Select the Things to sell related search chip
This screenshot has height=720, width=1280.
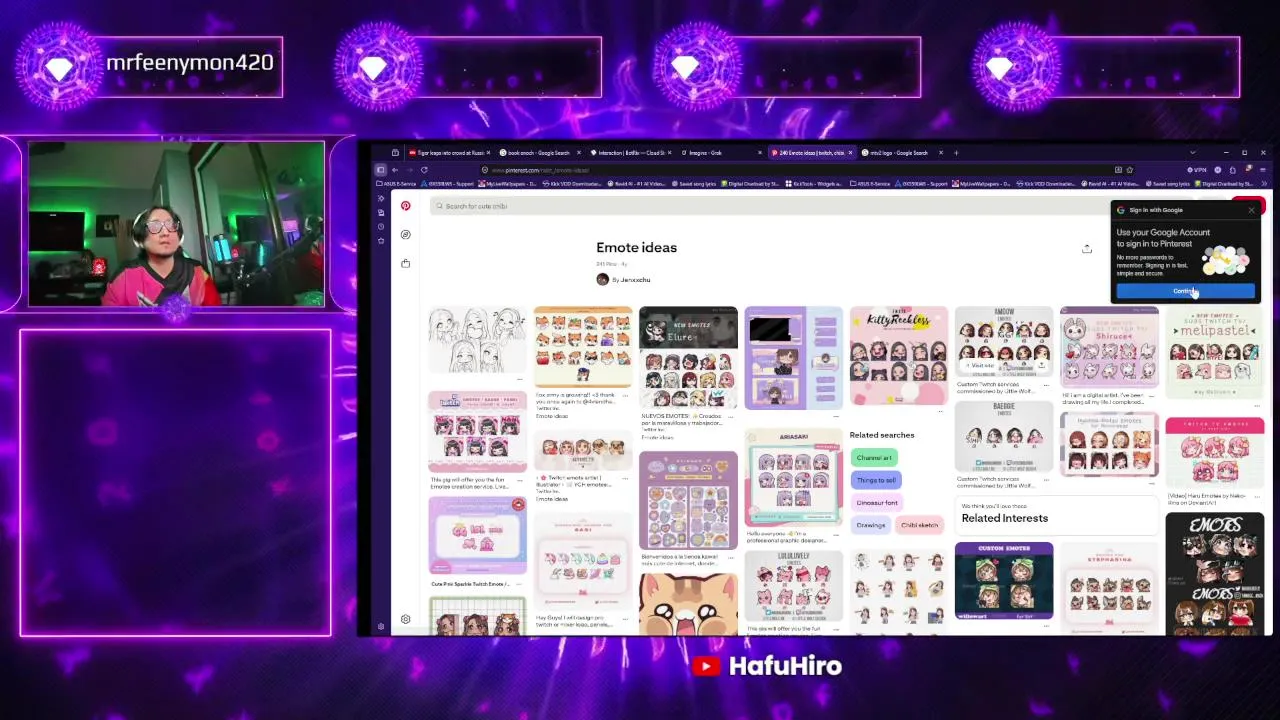[x=876, y=480]
